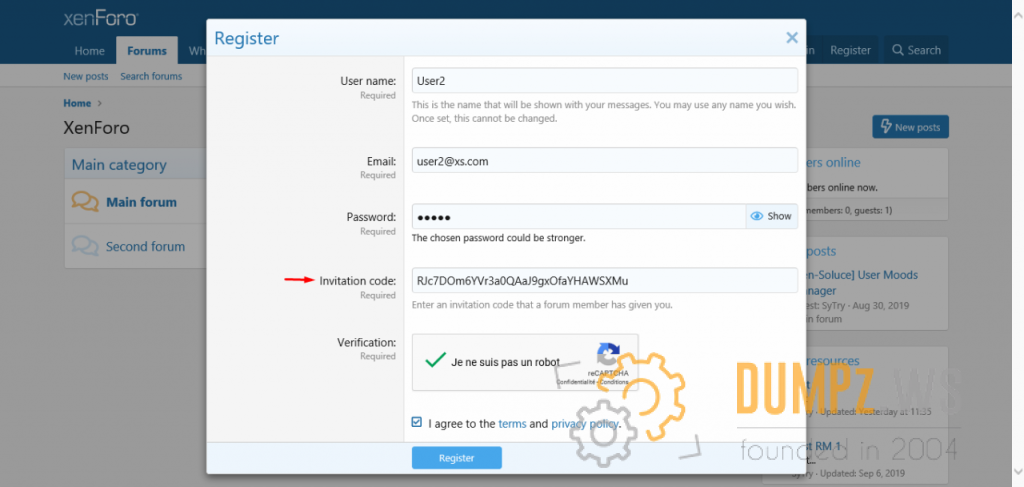Click the xenForo logo
1024x487 pixels.
click(100, 19)
